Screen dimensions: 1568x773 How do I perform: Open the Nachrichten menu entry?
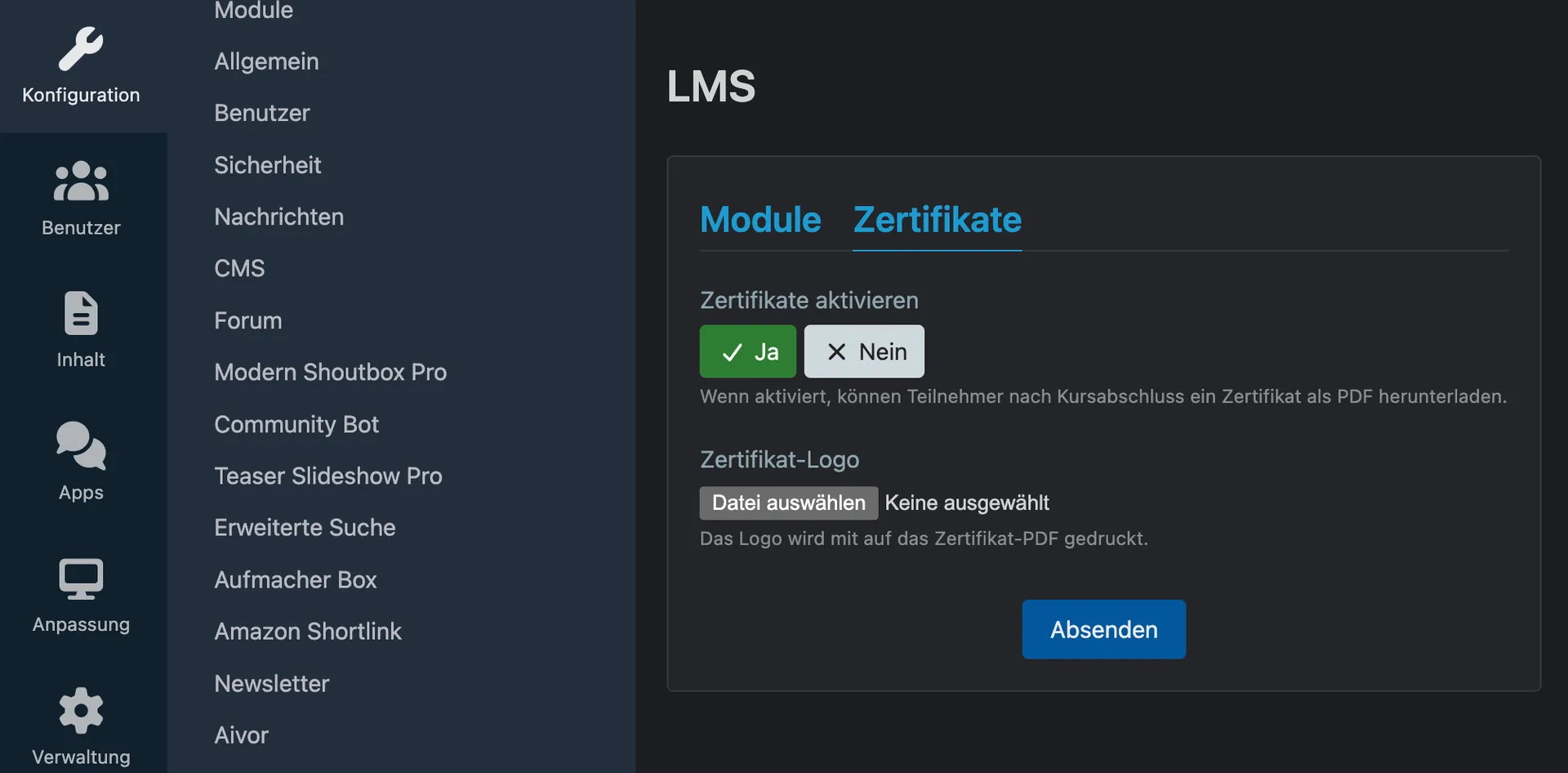[278, 217]
